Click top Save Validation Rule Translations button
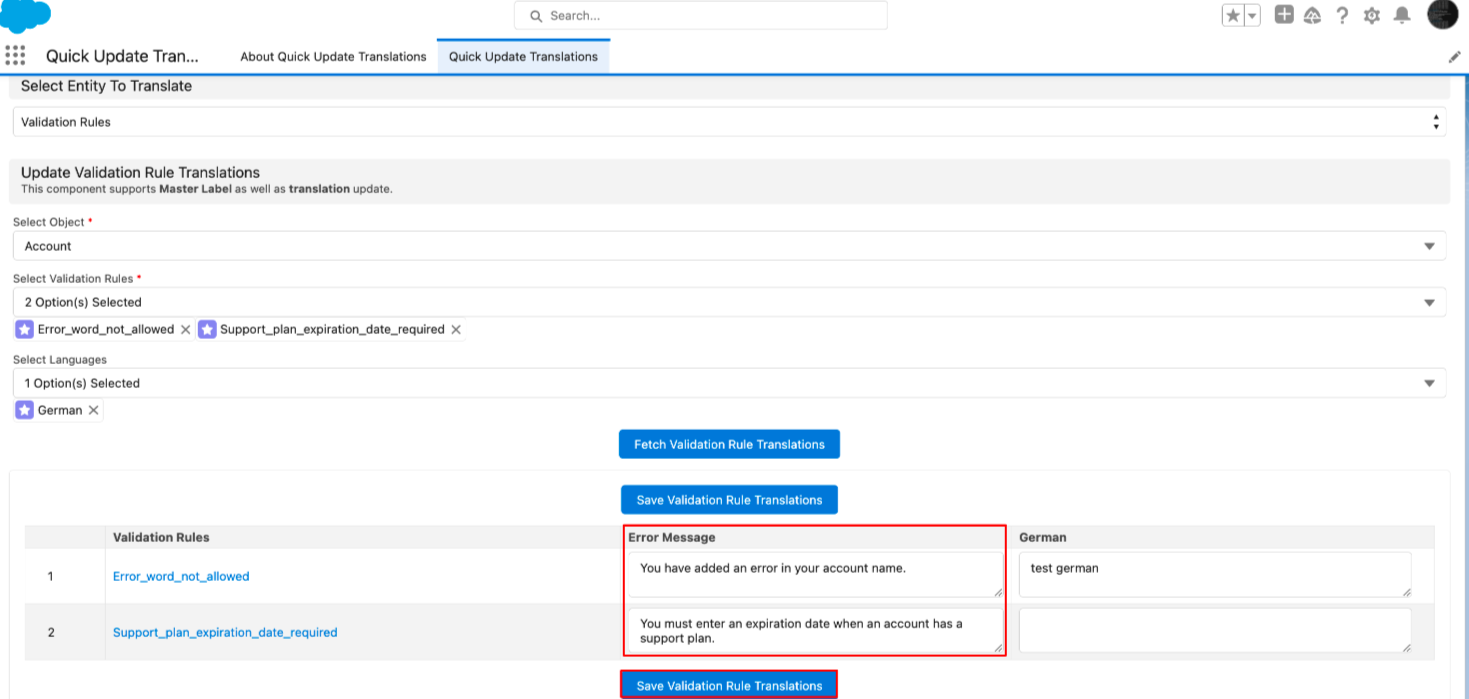Image resolution: width=1469 pixels, height=699 pixels. pos(729,500)
